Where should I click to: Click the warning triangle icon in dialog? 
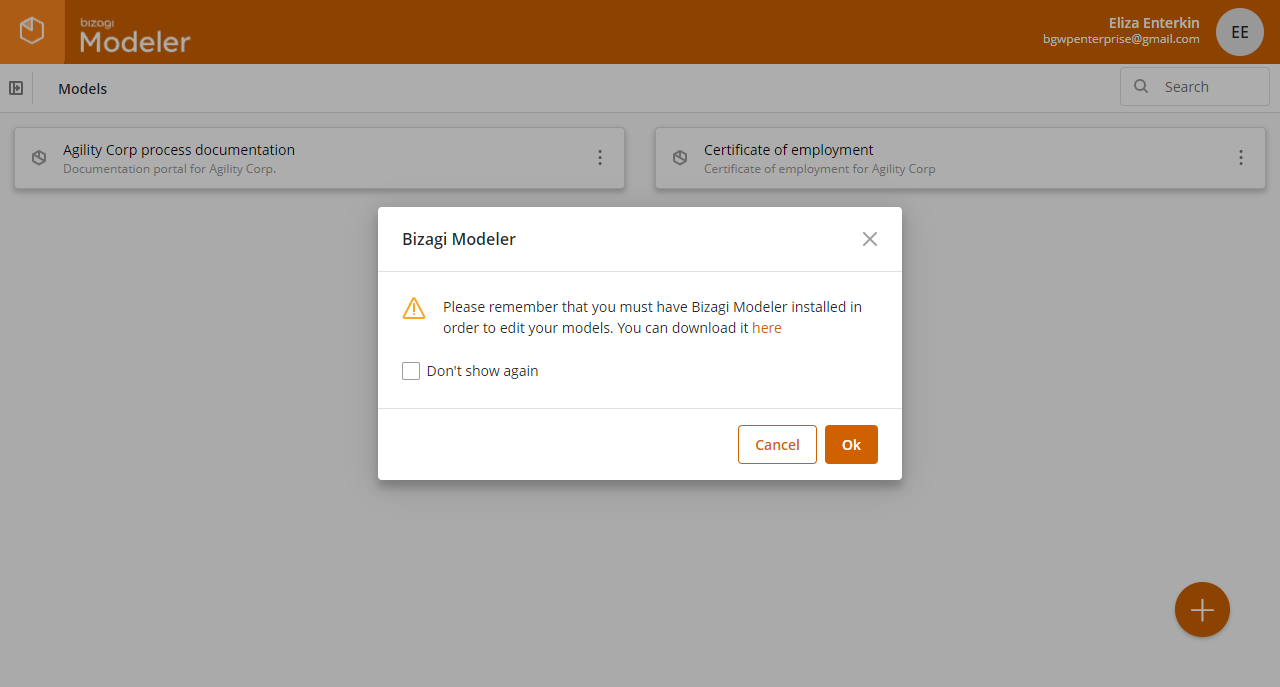[414, 308]
